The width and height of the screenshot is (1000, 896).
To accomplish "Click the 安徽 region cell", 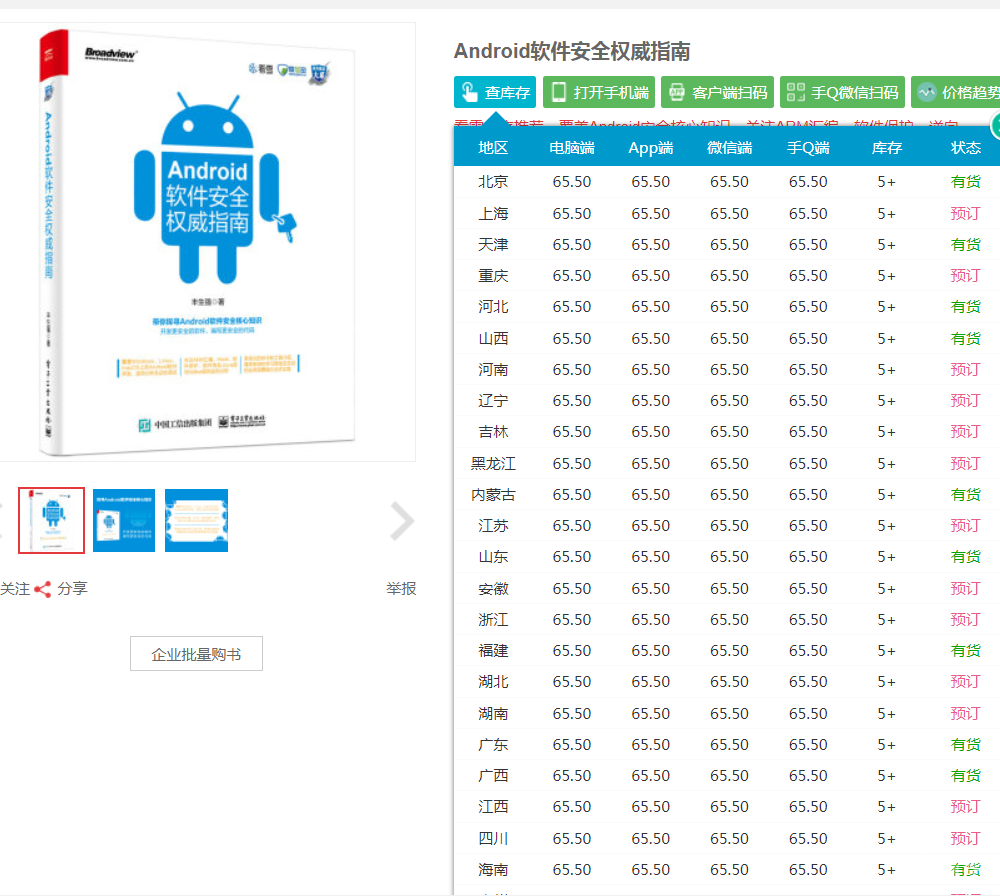I will coord(493,589).
